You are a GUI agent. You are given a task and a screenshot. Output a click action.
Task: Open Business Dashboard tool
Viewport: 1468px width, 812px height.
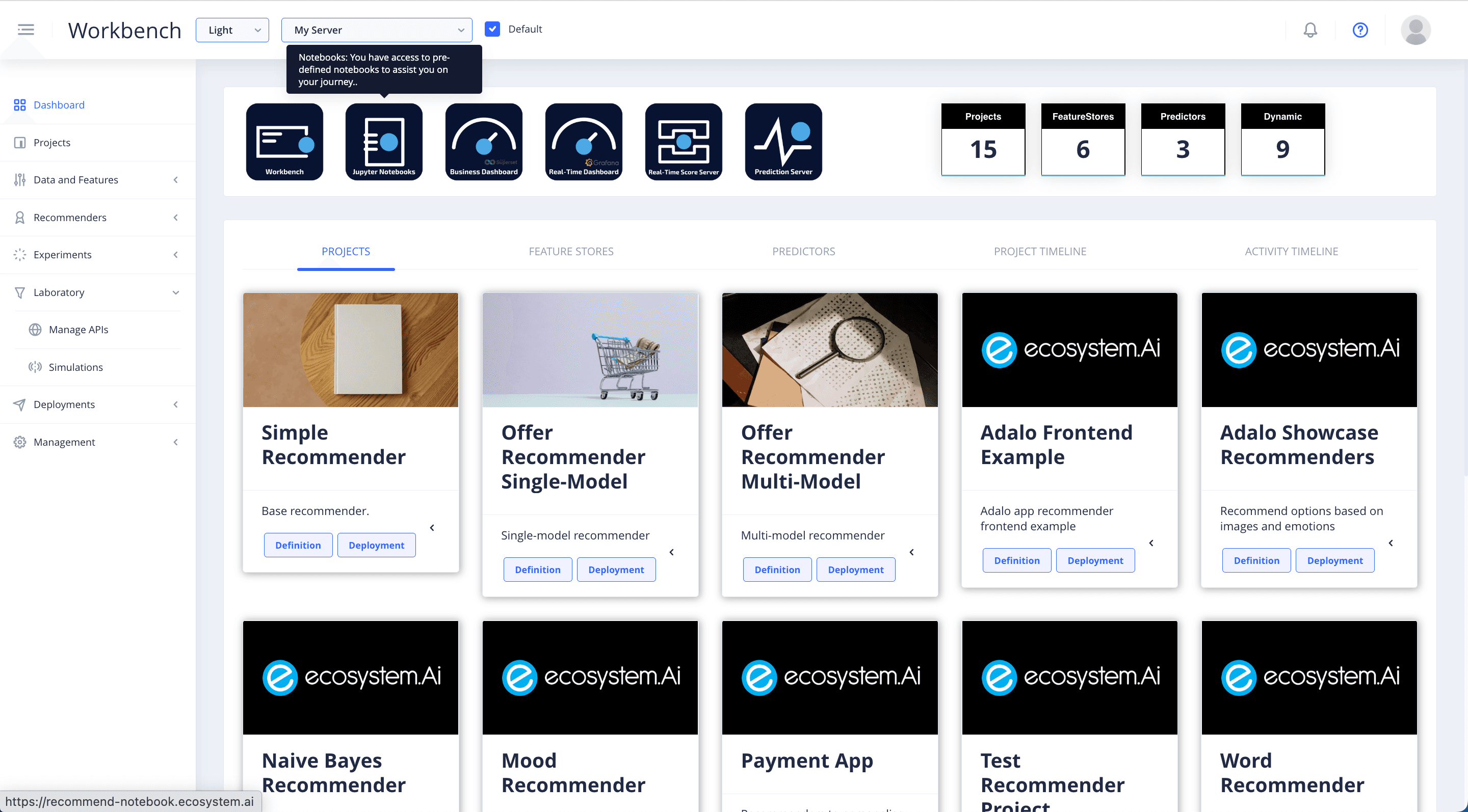click(x=484, y=141)
